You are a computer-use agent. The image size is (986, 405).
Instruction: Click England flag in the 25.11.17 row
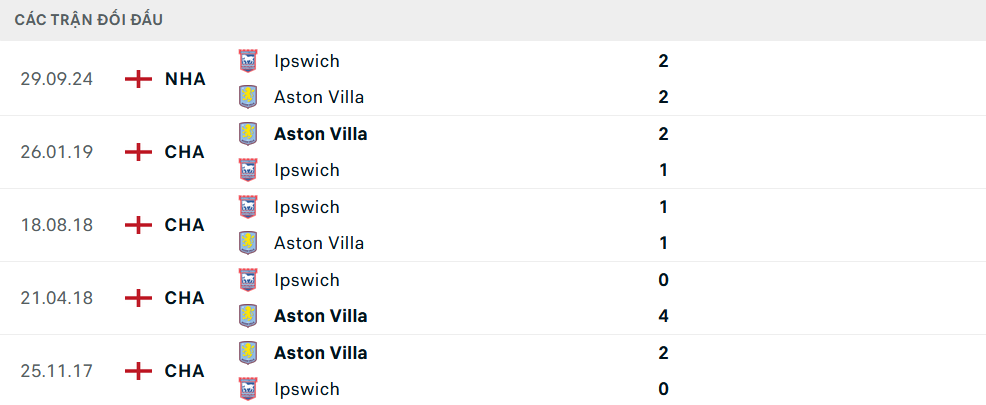point(138,371)
